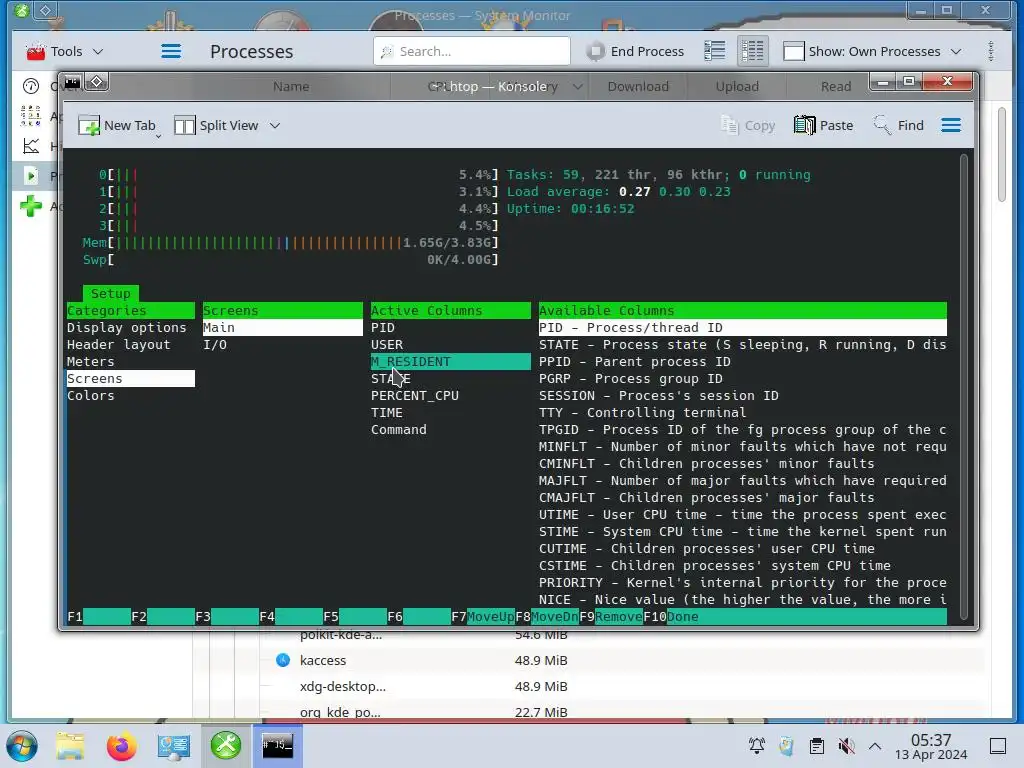Screen dimensions: 1024x768
Task: Select Display options category in htop
Action: click(127, 328)
